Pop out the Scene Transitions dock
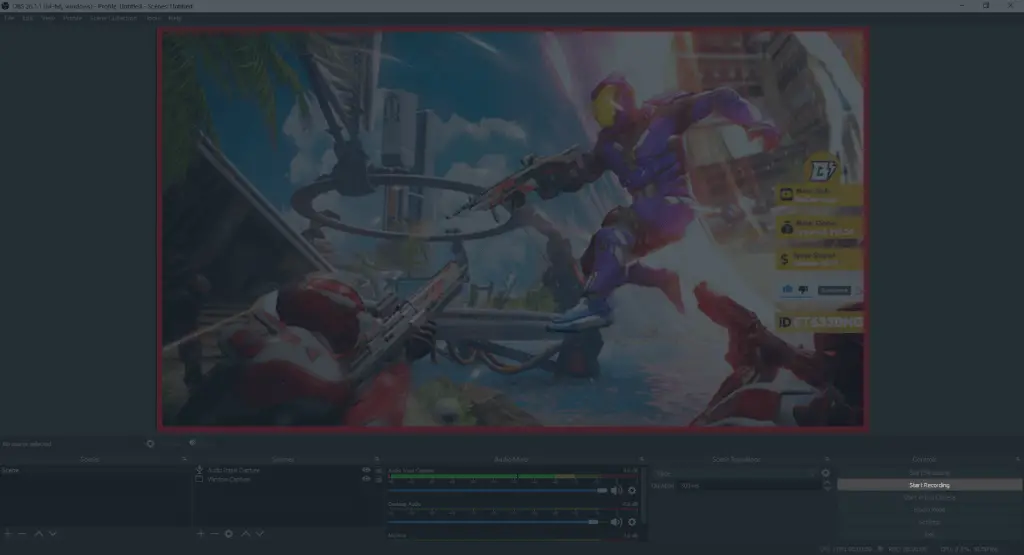The image size is (1024, 555). [x=827, y=459]
